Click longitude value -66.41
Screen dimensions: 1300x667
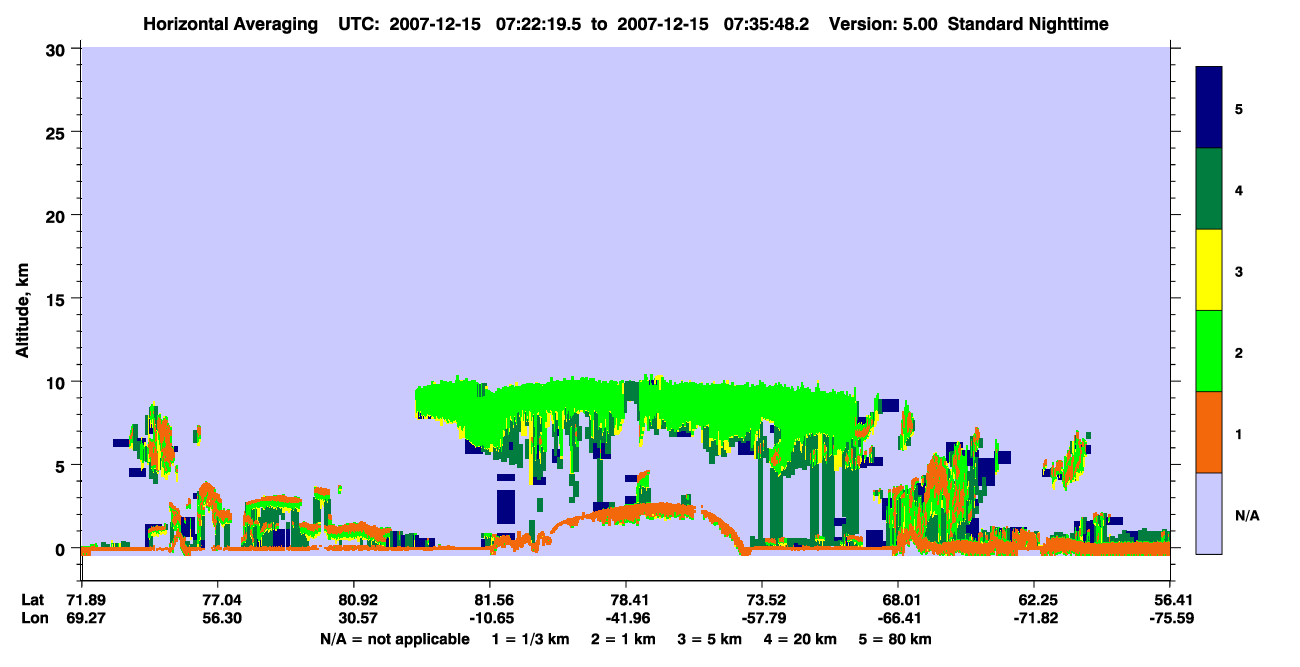898,618
